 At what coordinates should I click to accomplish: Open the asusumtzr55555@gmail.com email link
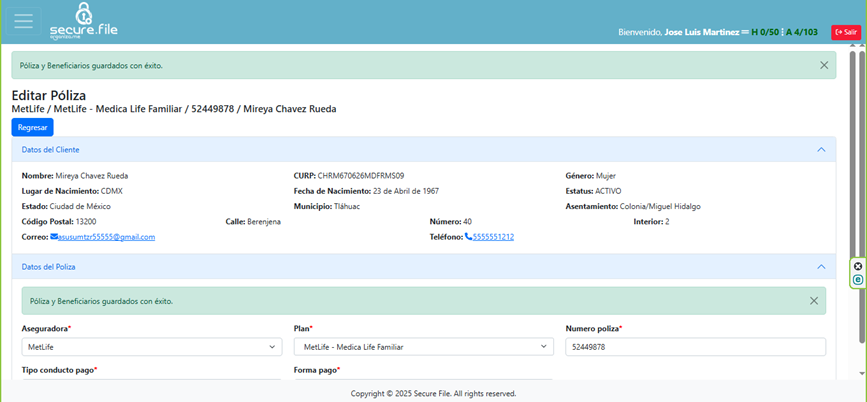[x=107, y=237]
